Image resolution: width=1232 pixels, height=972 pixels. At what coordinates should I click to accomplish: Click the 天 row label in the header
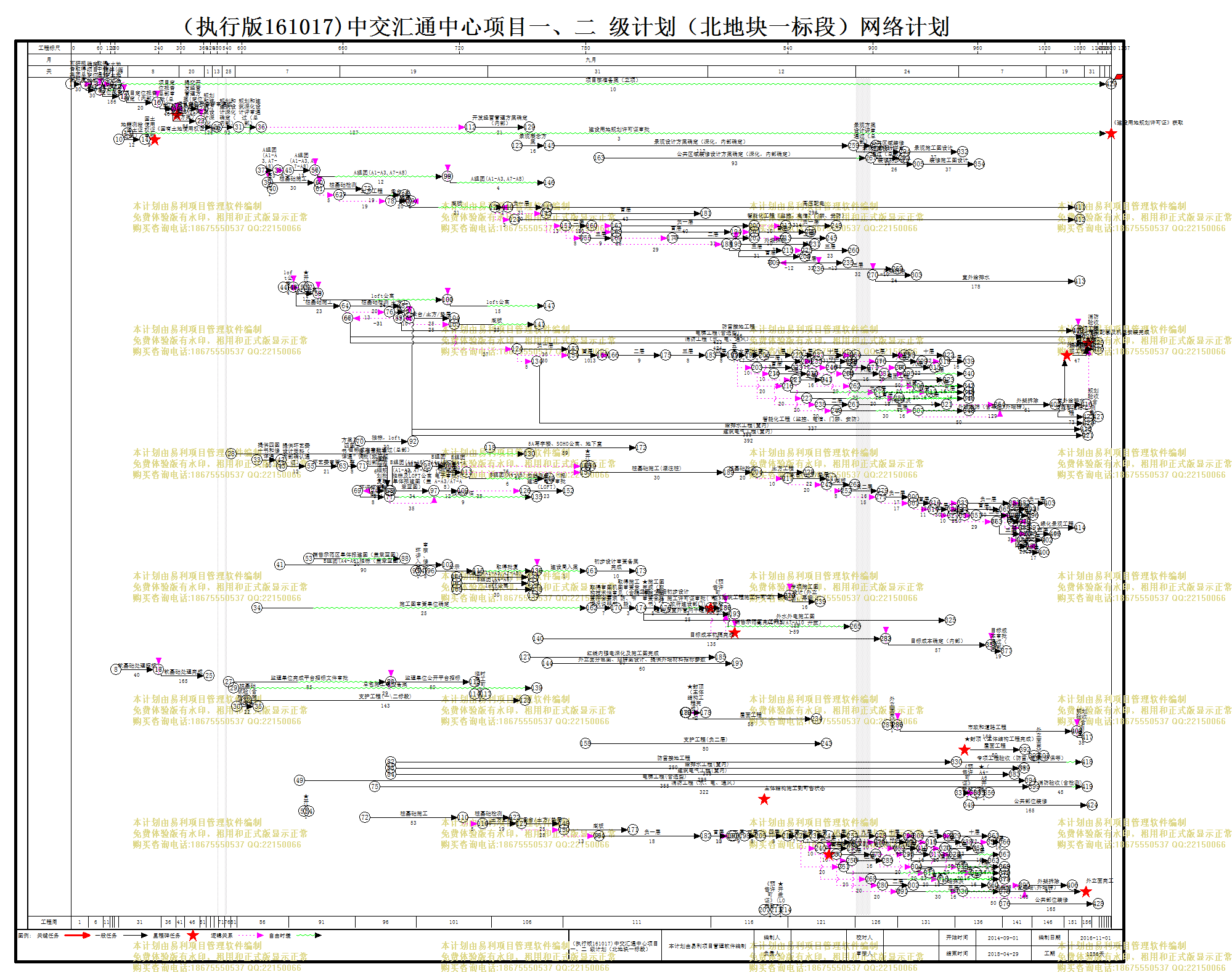(x=49, y=71)
